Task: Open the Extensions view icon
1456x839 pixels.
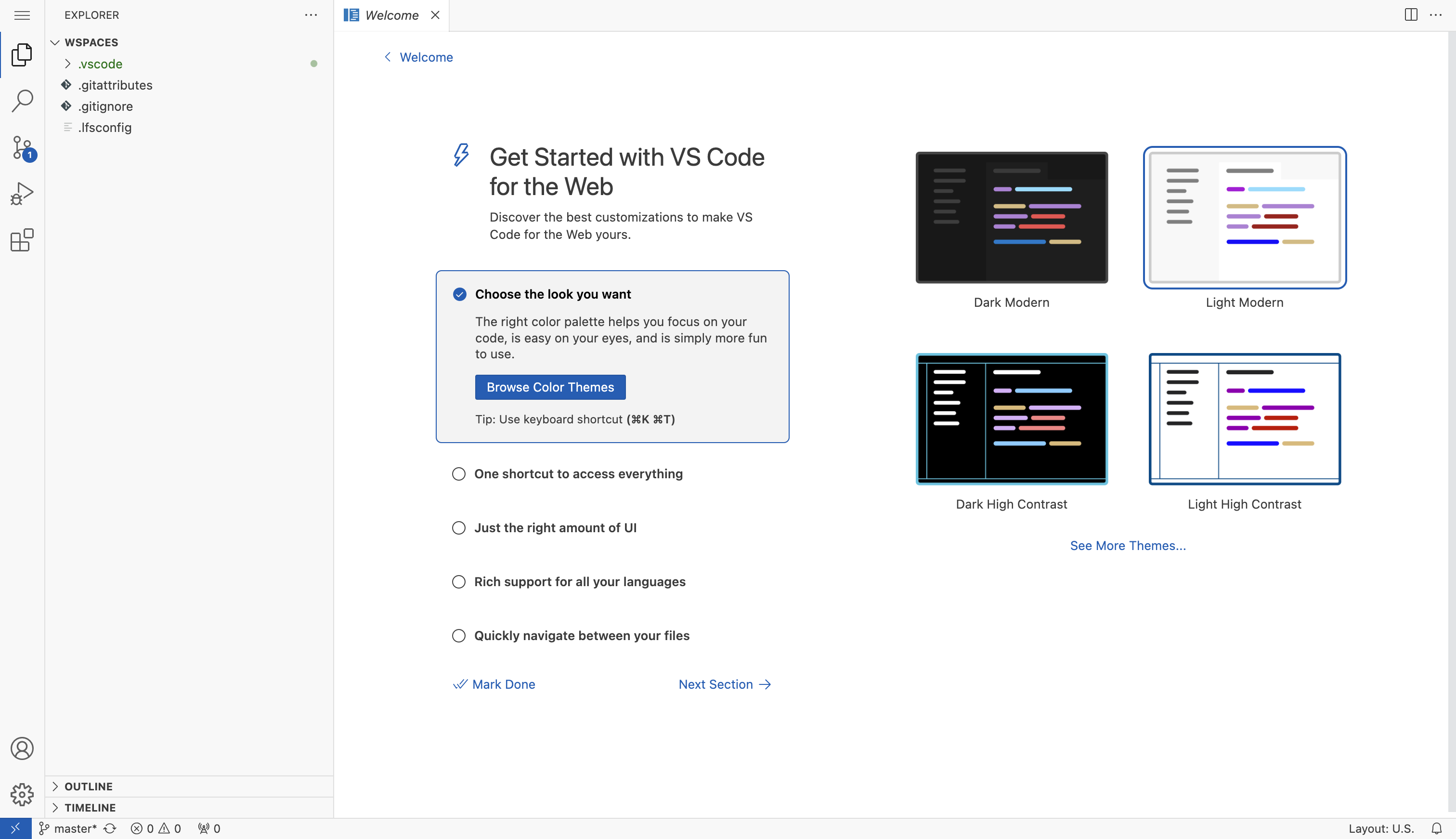Action: click(x=22, y=240)
